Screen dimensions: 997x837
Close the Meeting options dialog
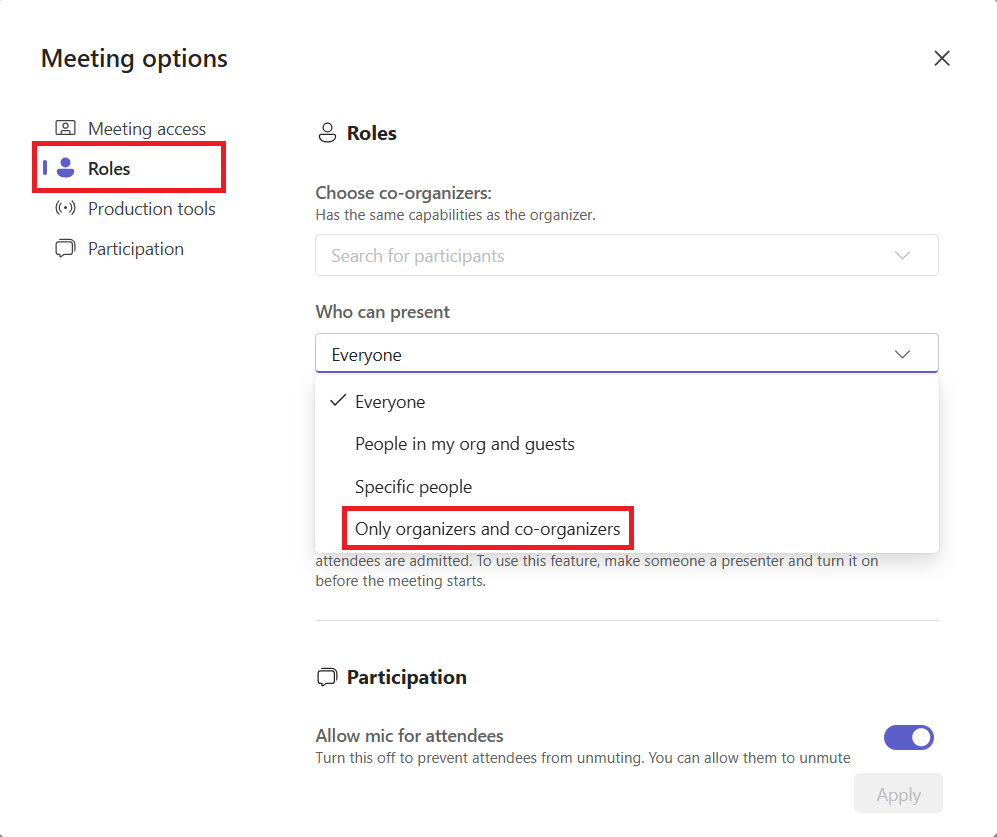941,58
